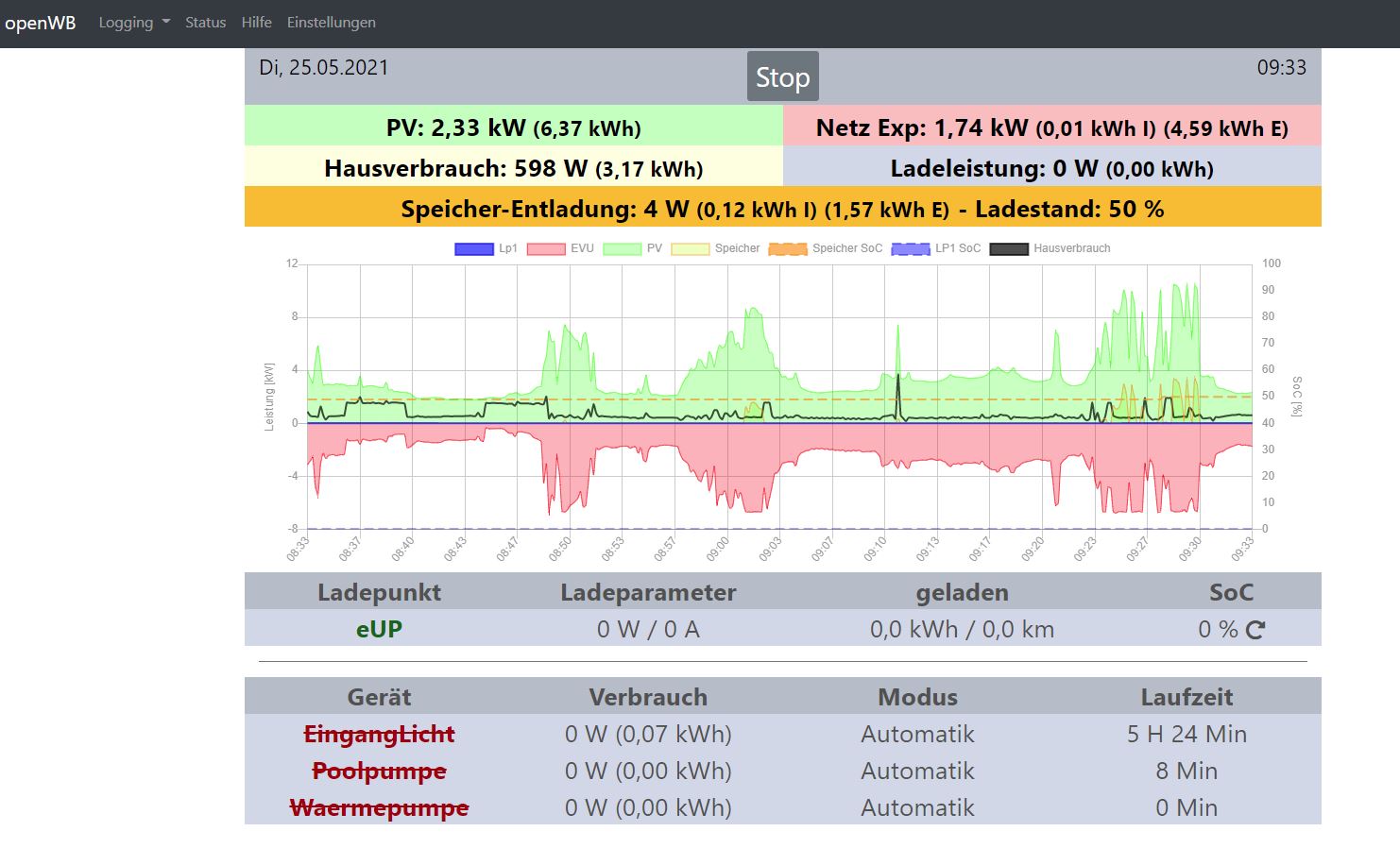Open the Status menu item
Viewport: 1400px width, 865px height.
coord(205,23)
